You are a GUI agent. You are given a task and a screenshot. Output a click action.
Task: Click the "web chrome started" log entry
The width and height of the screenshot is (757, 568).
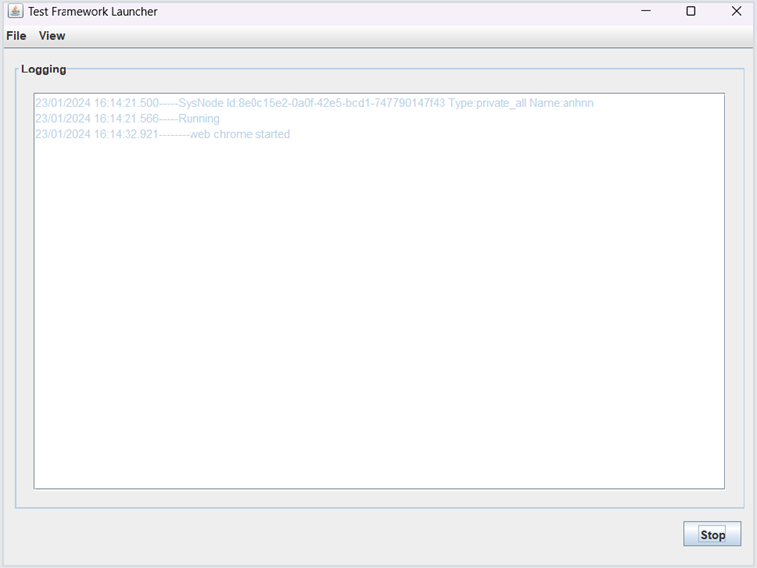click(239, 134)
